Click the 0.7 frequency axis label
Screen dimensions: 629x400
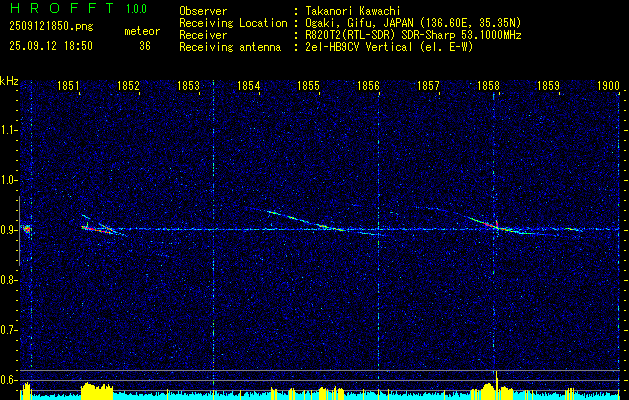pos(9,331)
